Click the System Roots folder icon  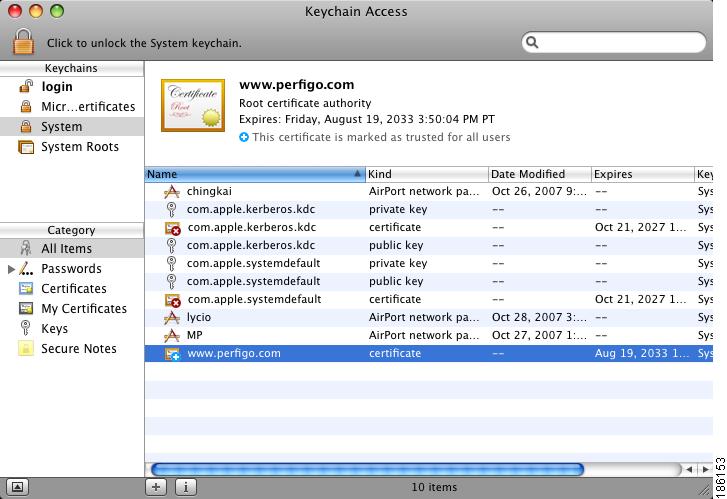point(26,147)
